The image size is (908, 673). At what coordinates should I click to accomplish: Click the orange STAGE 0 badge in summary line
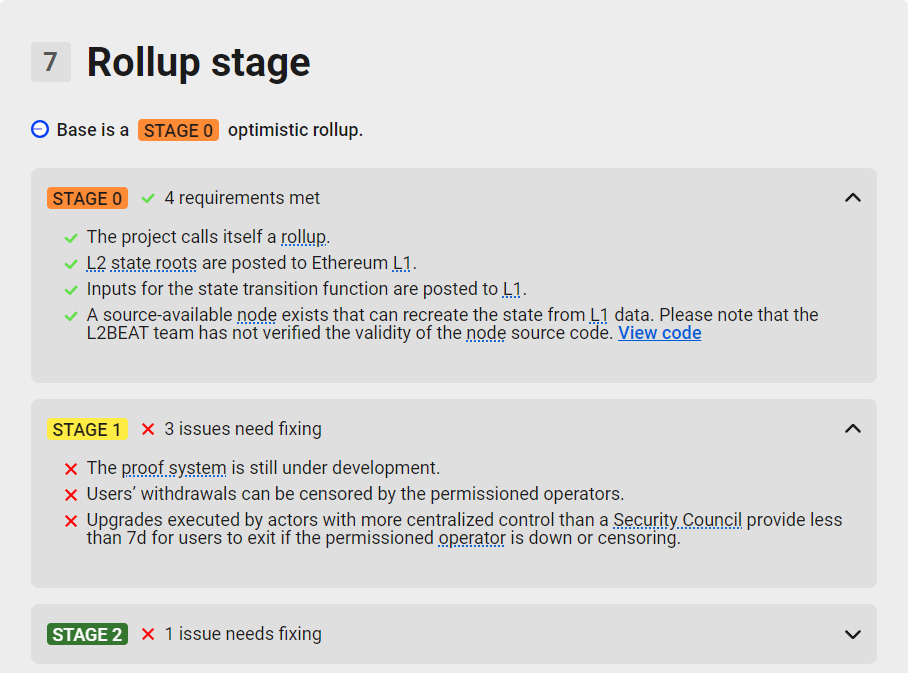[x=178, y=130]
